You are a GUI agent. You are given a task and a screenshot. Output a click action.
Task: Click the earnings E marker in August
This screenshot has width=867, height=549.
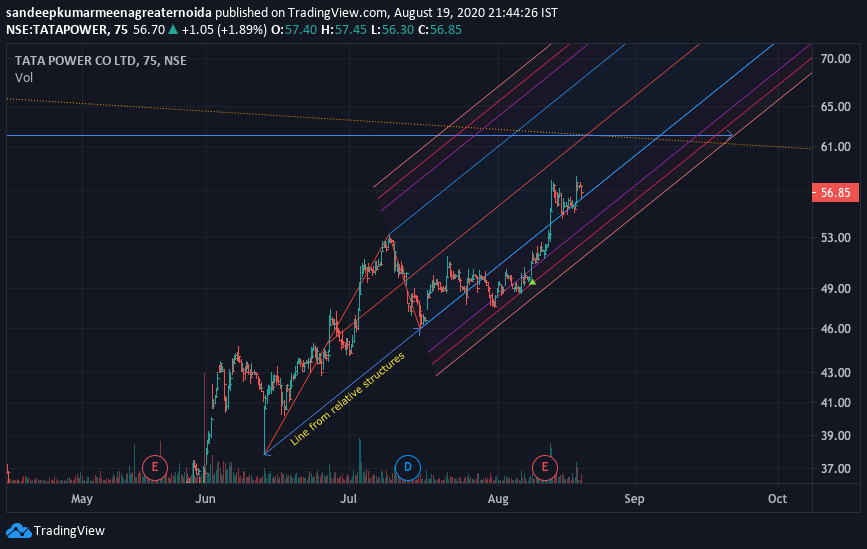[x=545, y=468]
